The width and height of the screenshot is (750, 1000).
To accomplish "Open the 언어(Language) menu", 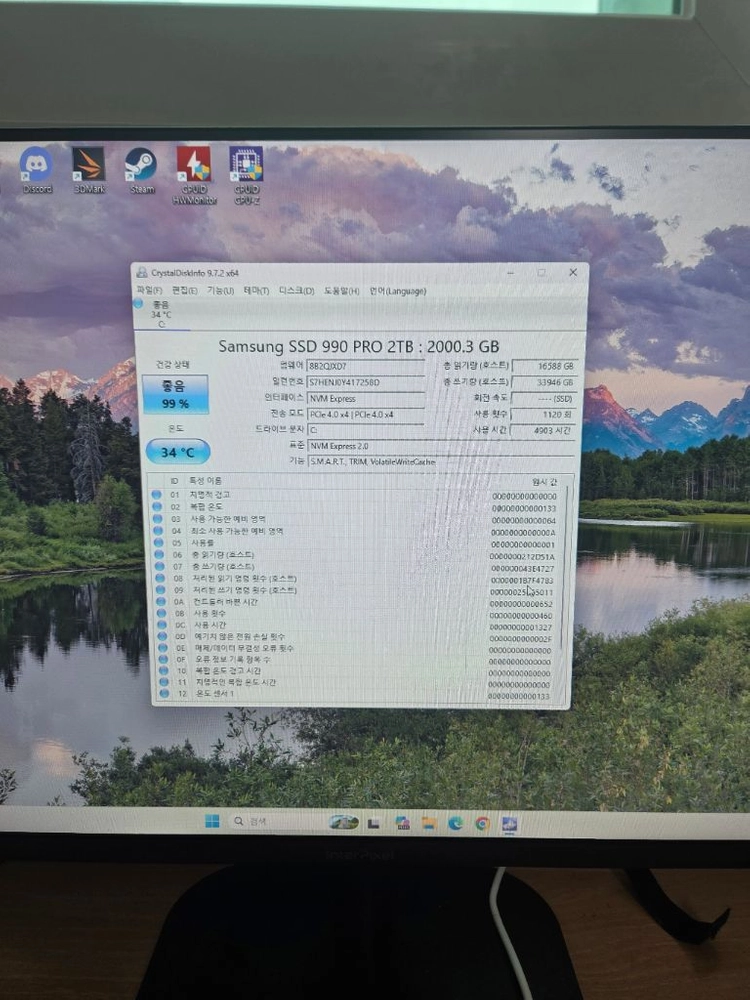I will pyautogui.click(x=397, y=291).
